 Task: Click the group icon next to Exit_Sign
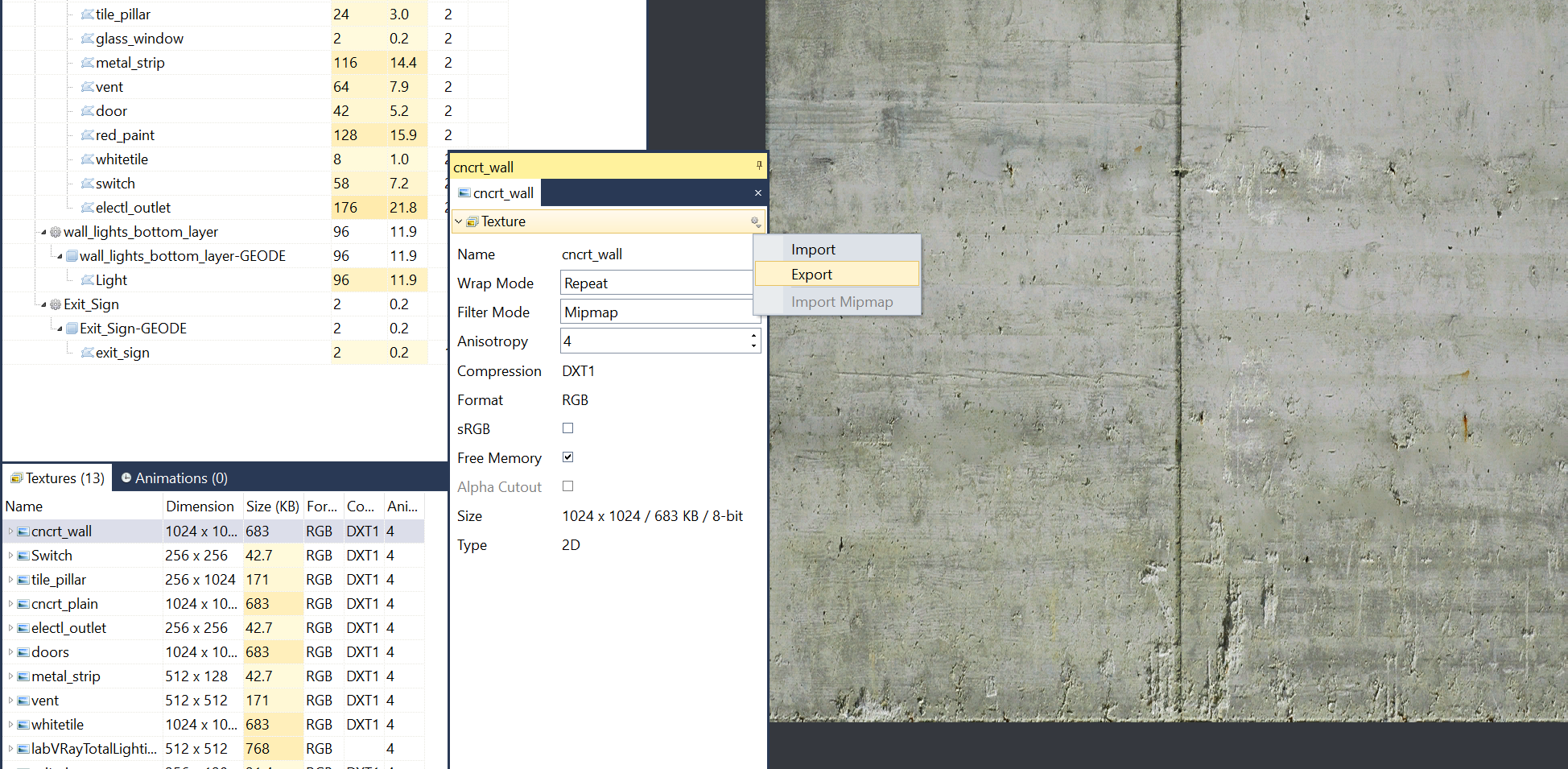(x=56, y=304)
